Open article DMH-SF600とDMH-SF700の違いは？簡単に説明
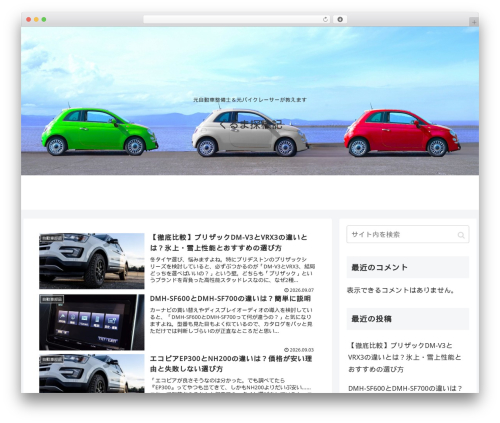 (x=230, y=298)
